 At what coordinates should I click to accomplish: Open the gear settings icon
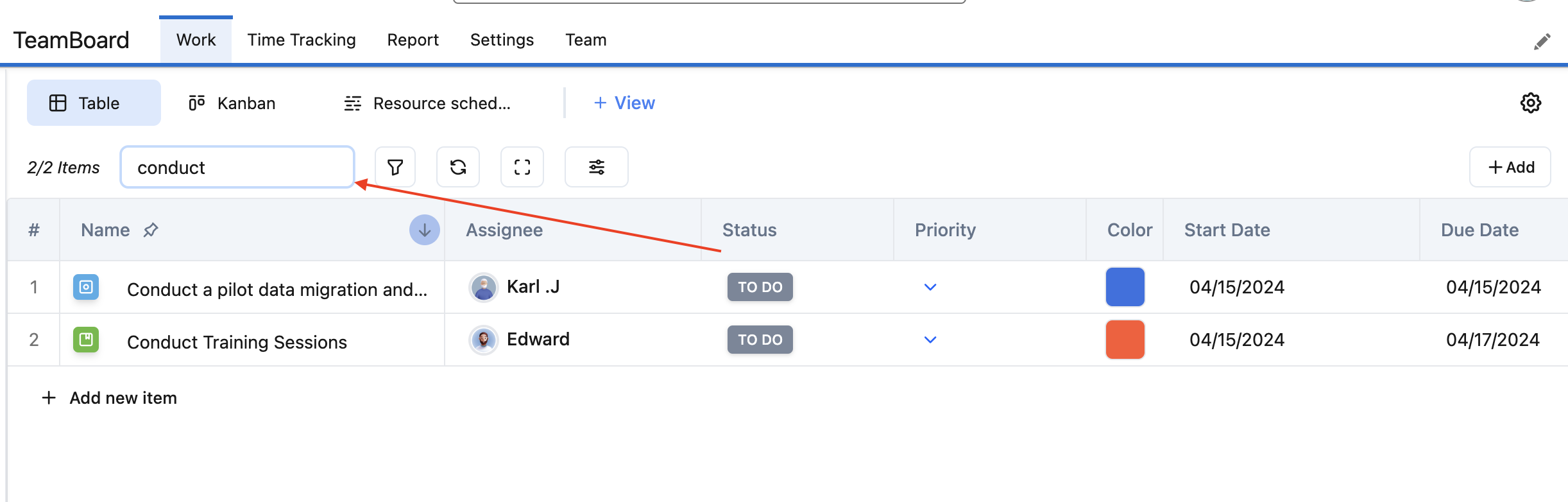point(1531,103)
